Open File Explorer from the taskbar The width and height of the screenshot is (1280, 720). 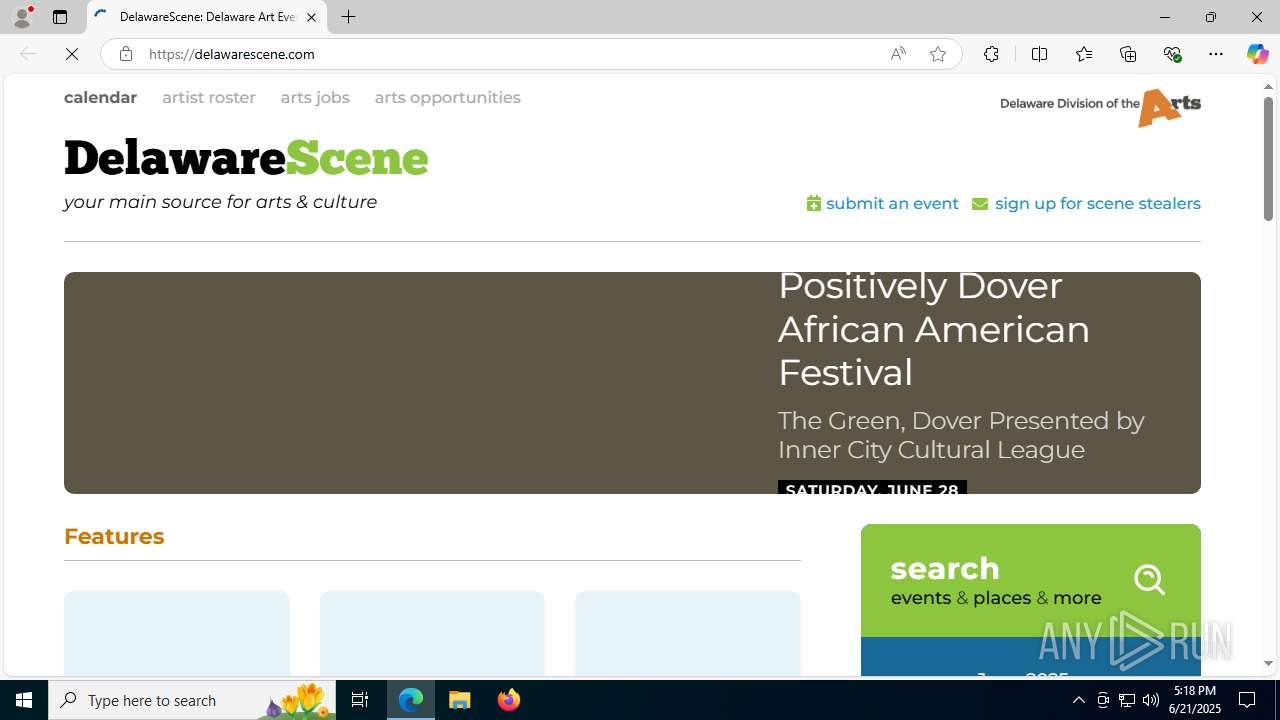coord(460,700)
